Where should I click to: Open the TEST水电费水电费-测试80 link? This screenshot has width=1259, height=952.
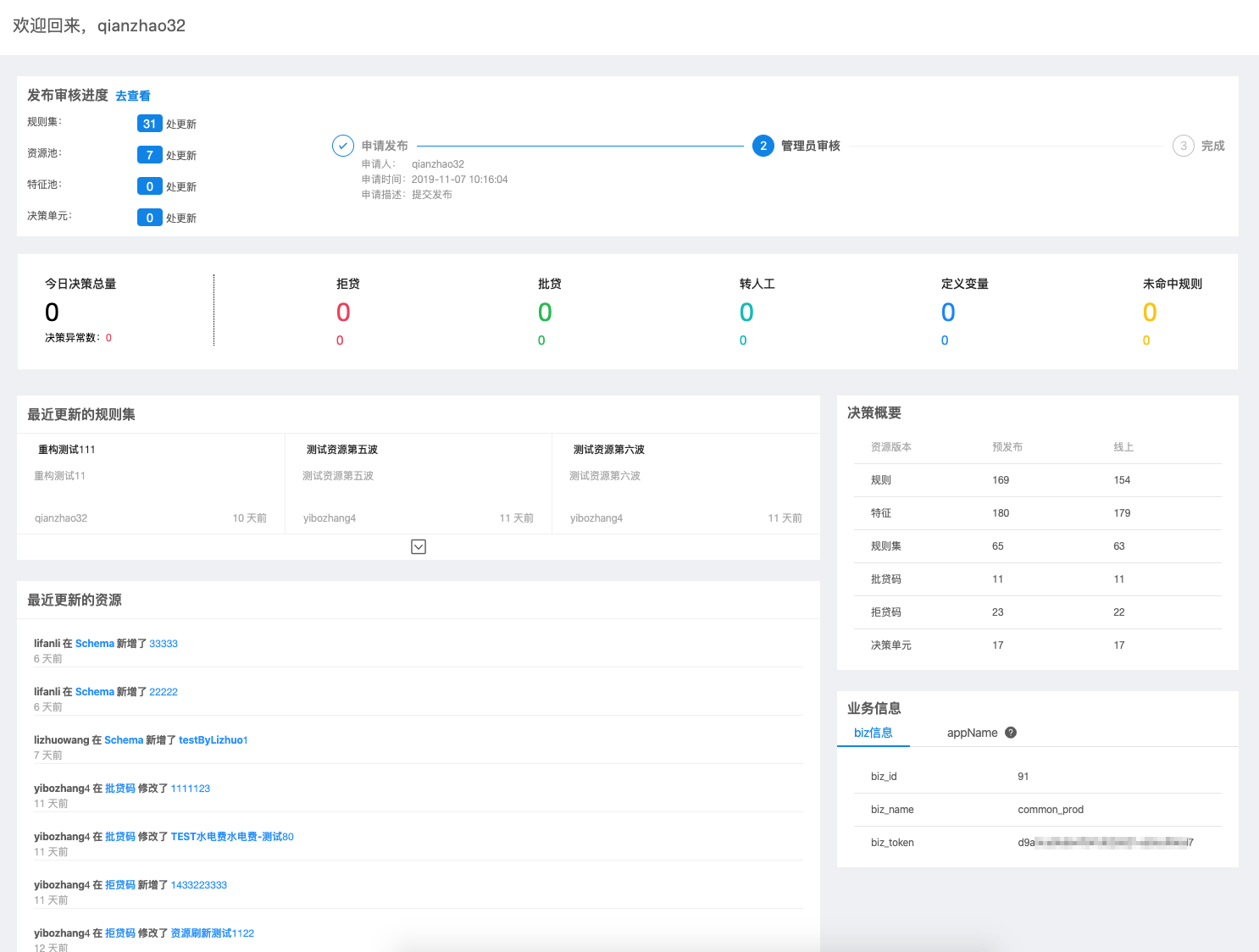pyautogui.click(x=232, y=837)
